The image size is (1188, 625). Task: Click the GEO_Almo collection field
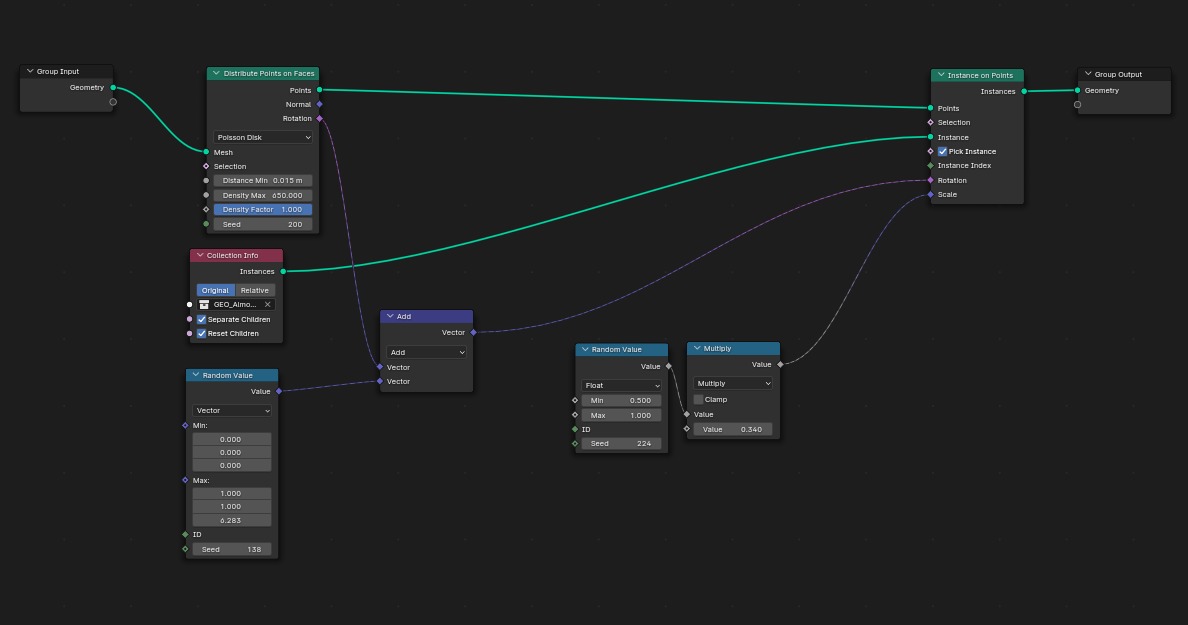coord(236,305)
